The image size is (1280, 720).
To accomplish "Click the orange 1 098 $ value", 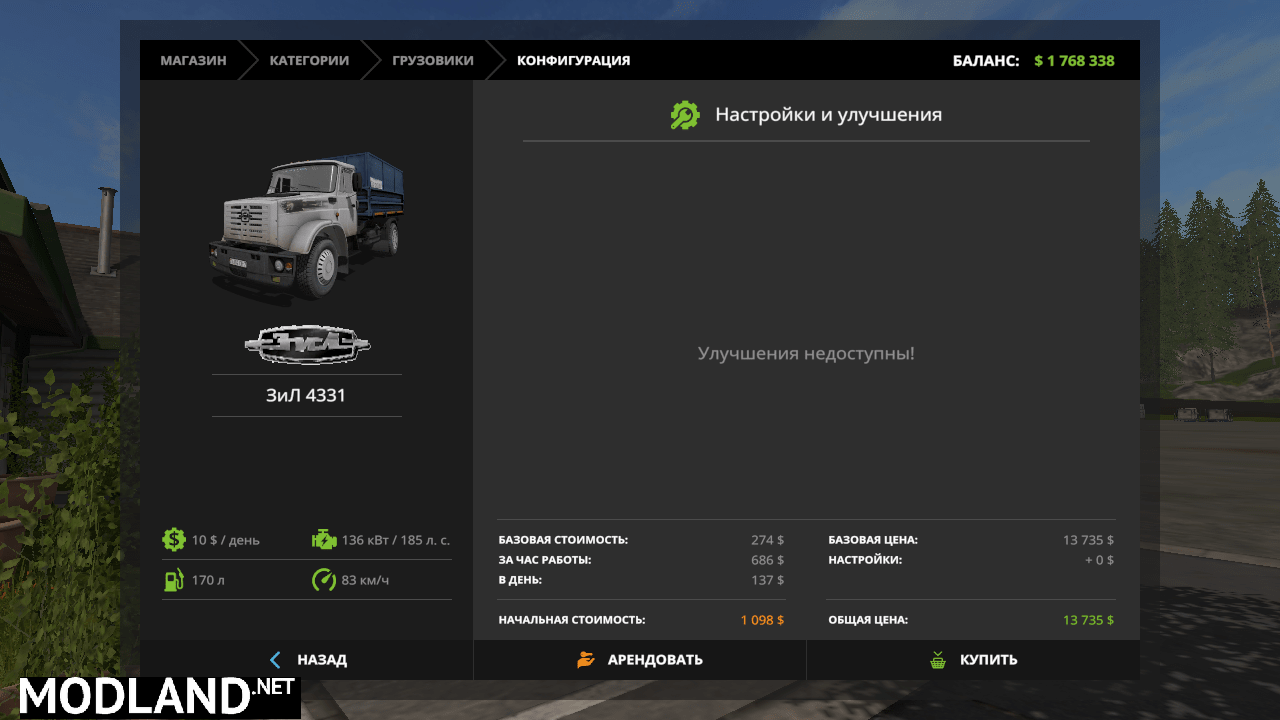I will 762,620.
